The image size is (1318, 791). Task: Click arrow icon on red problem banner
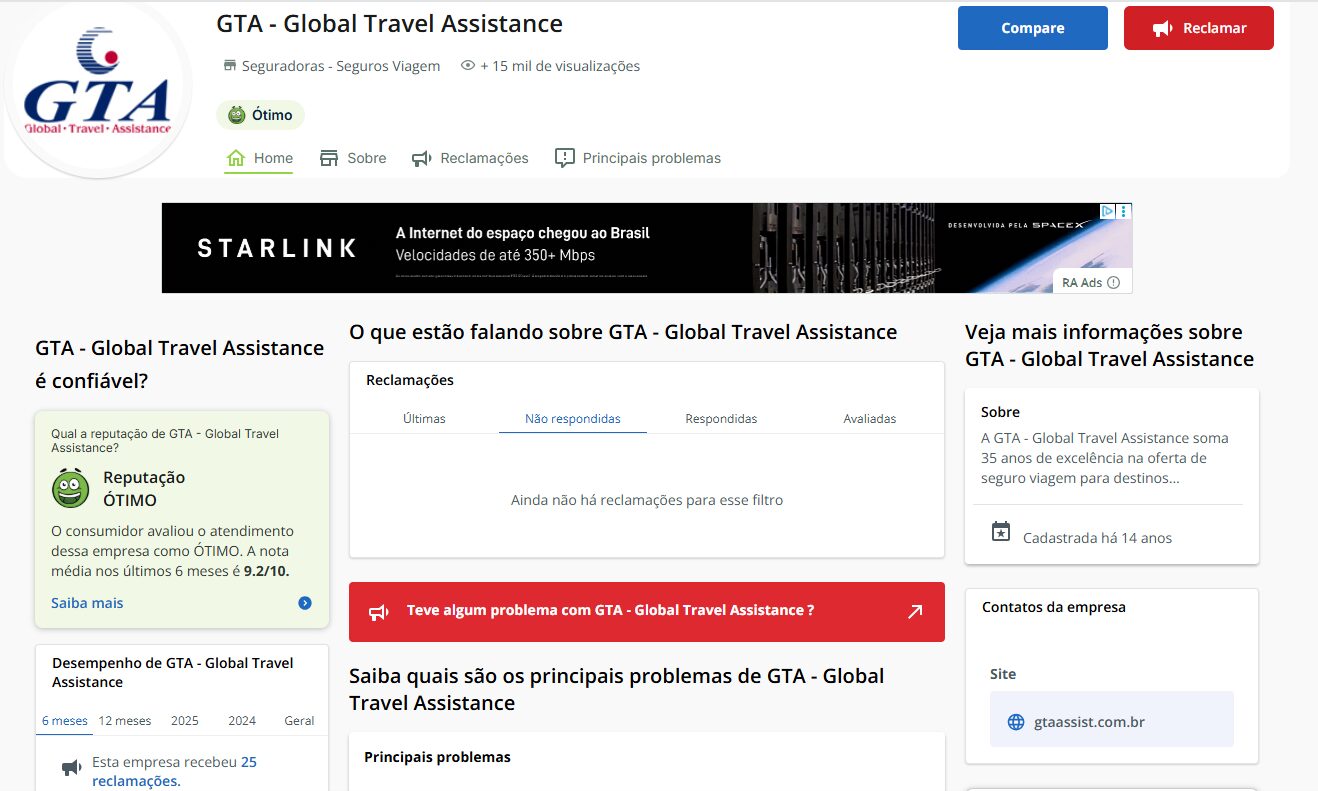pos(914,612)
